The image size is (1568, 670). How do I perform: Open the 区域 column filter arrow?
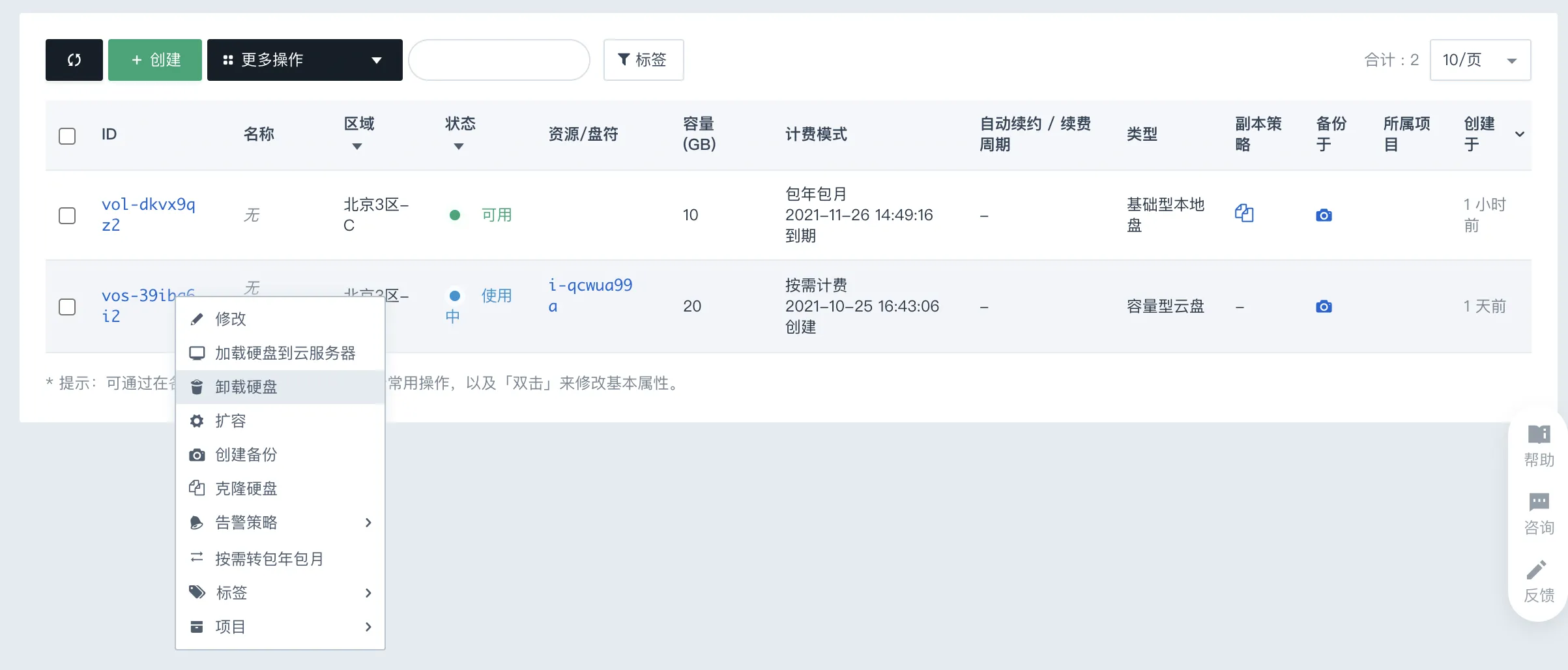pyautogui.click(x=356, y=147)
